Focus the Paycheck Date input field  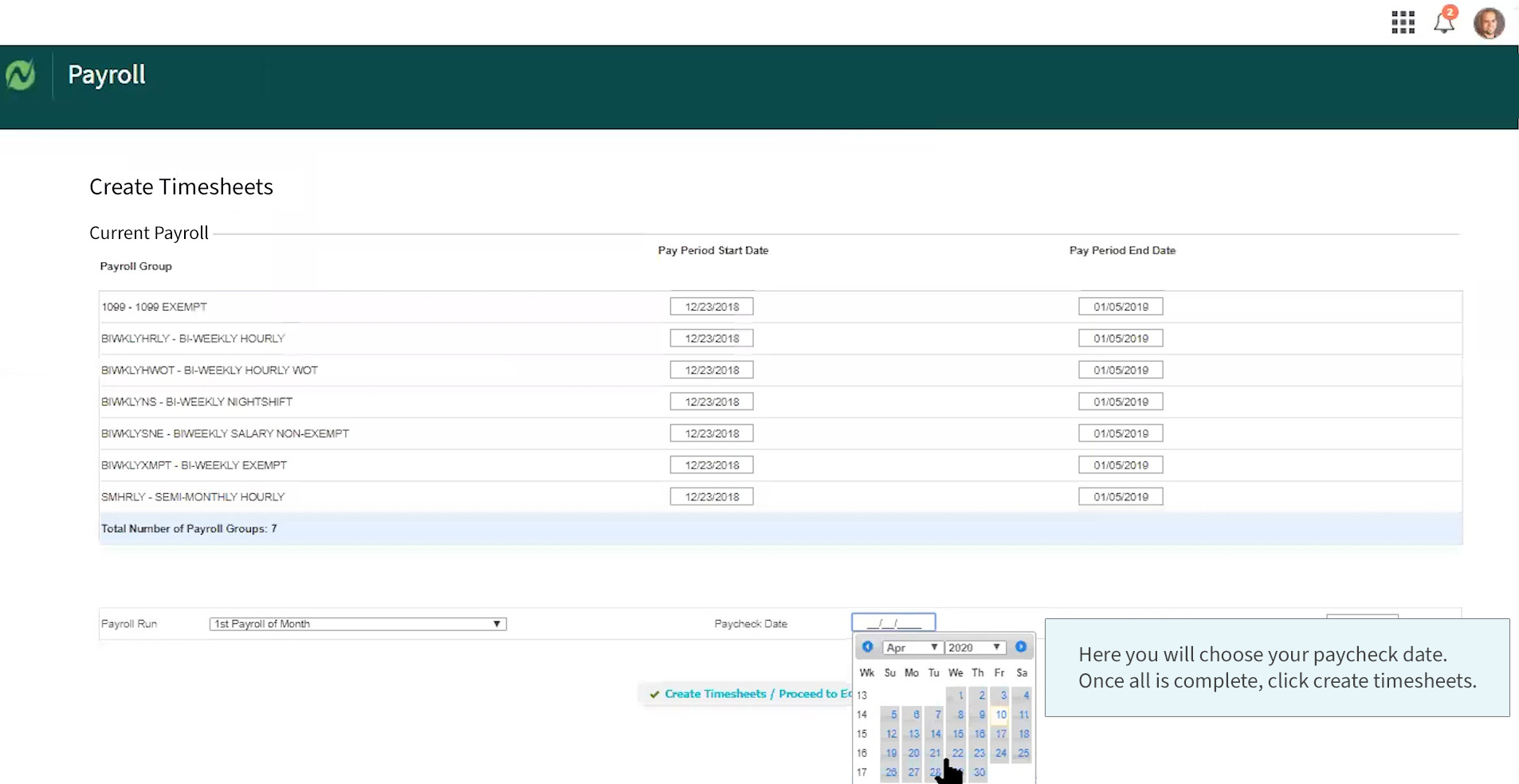pyautogui.click(x=893, y=622)
